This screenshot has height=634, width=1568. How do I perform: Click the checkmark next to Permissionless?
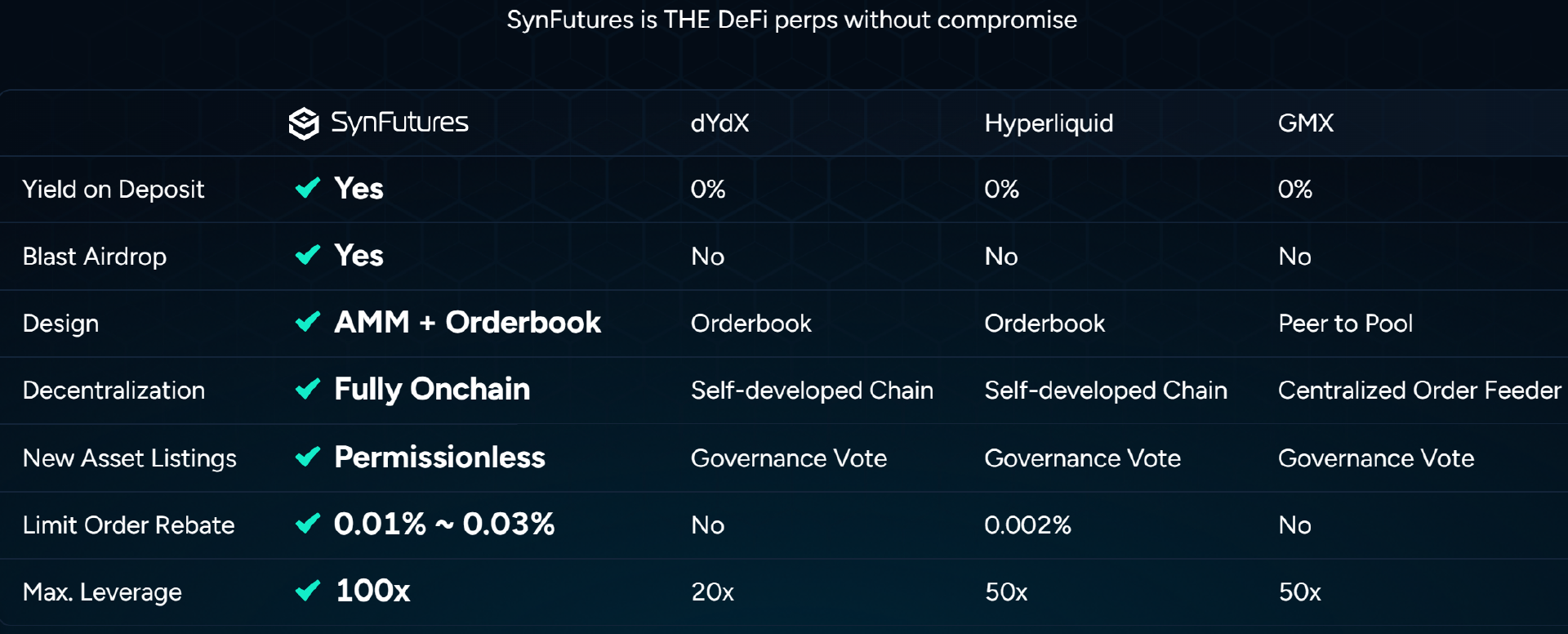click(x=308, y=458)
